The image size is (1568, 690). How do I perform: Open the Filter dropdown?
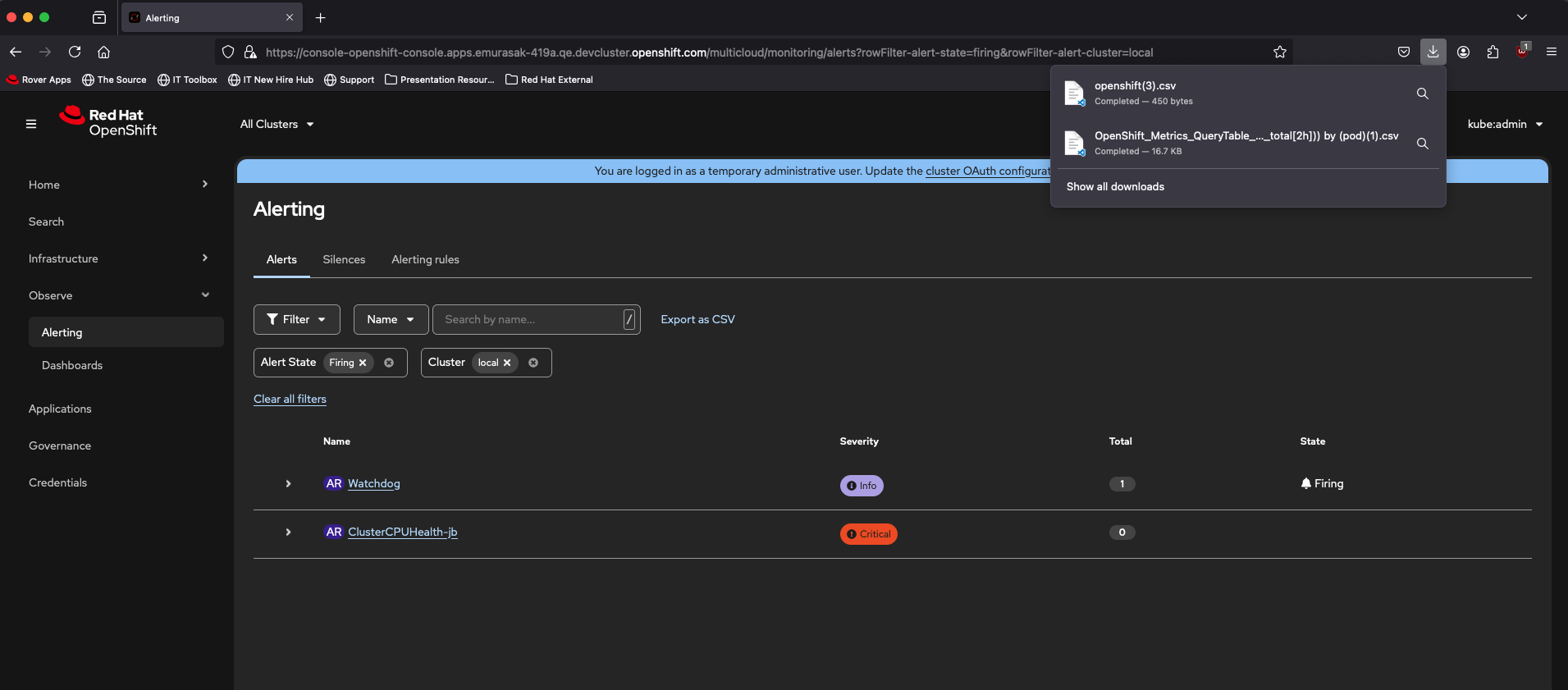296,319
